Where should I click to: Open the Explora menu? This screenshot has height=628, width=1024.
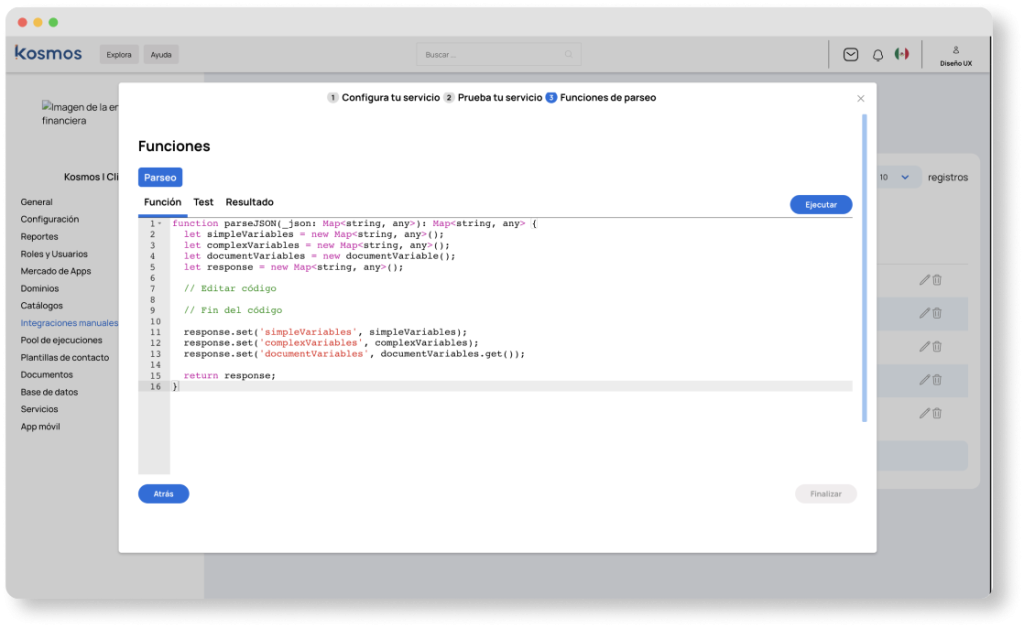[x=119, y=55]
